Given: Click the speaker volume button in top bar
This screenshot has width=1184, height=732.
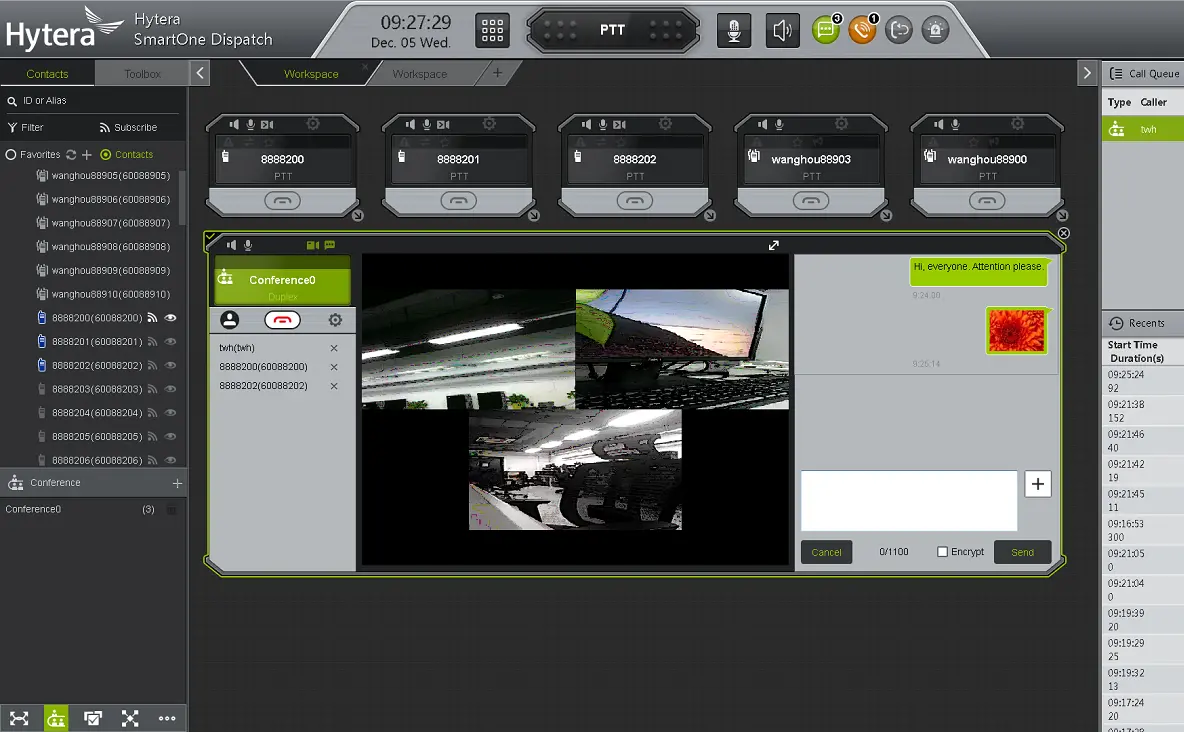Looking at the screenshot, I should coord(782,30).
